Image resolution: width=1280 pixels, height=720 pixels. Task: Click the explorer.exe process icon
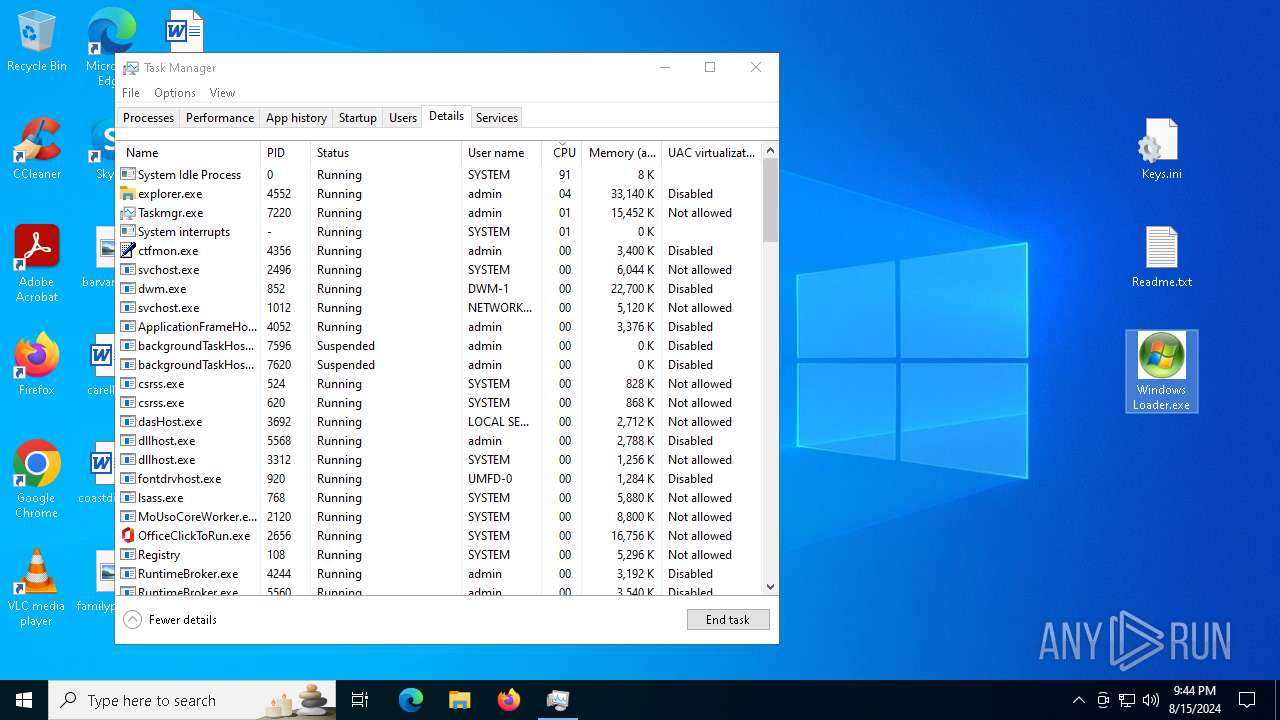(128, 194)
